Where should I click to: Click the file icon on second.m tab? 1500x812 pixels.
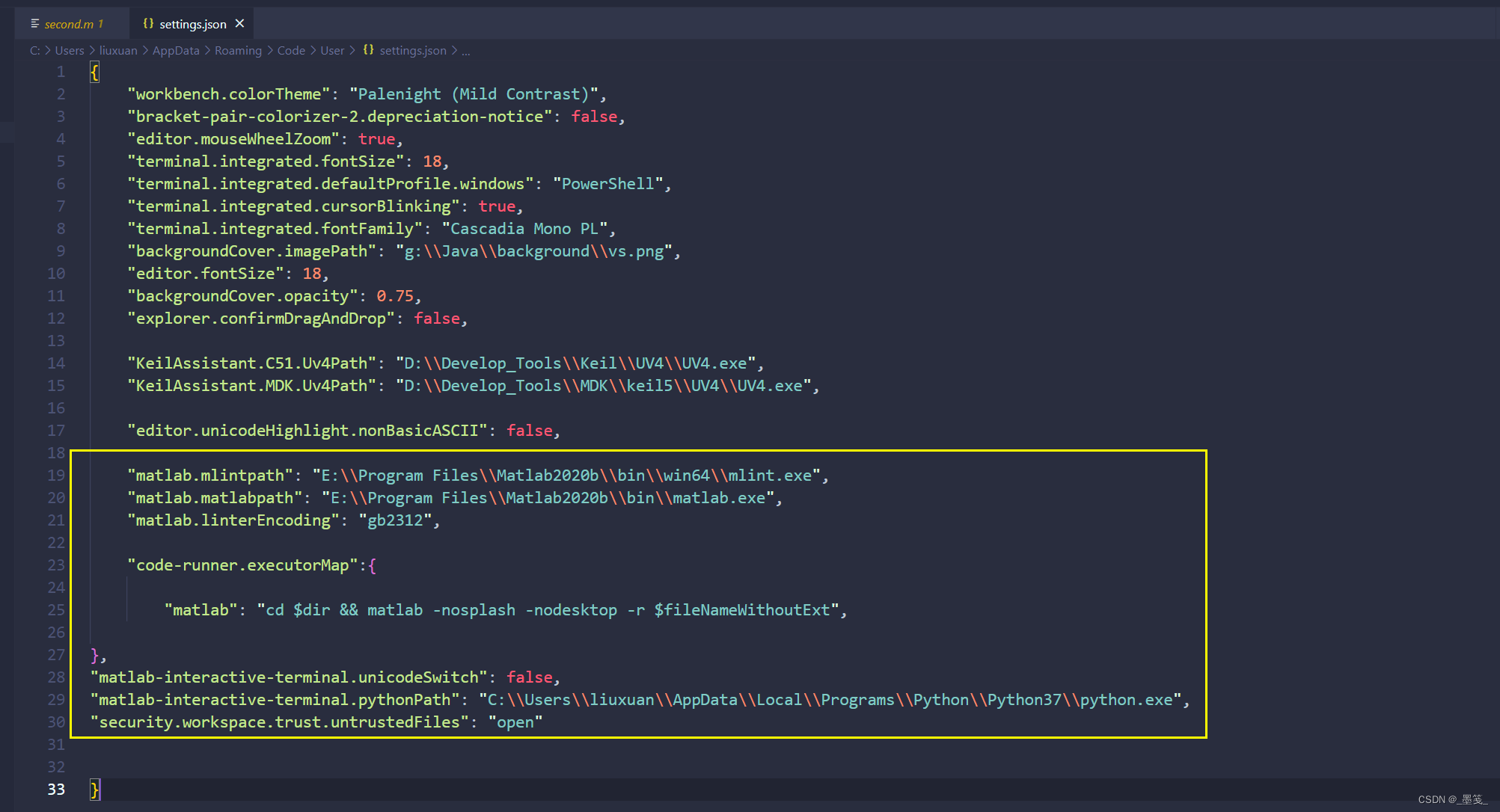coord(34,24)
